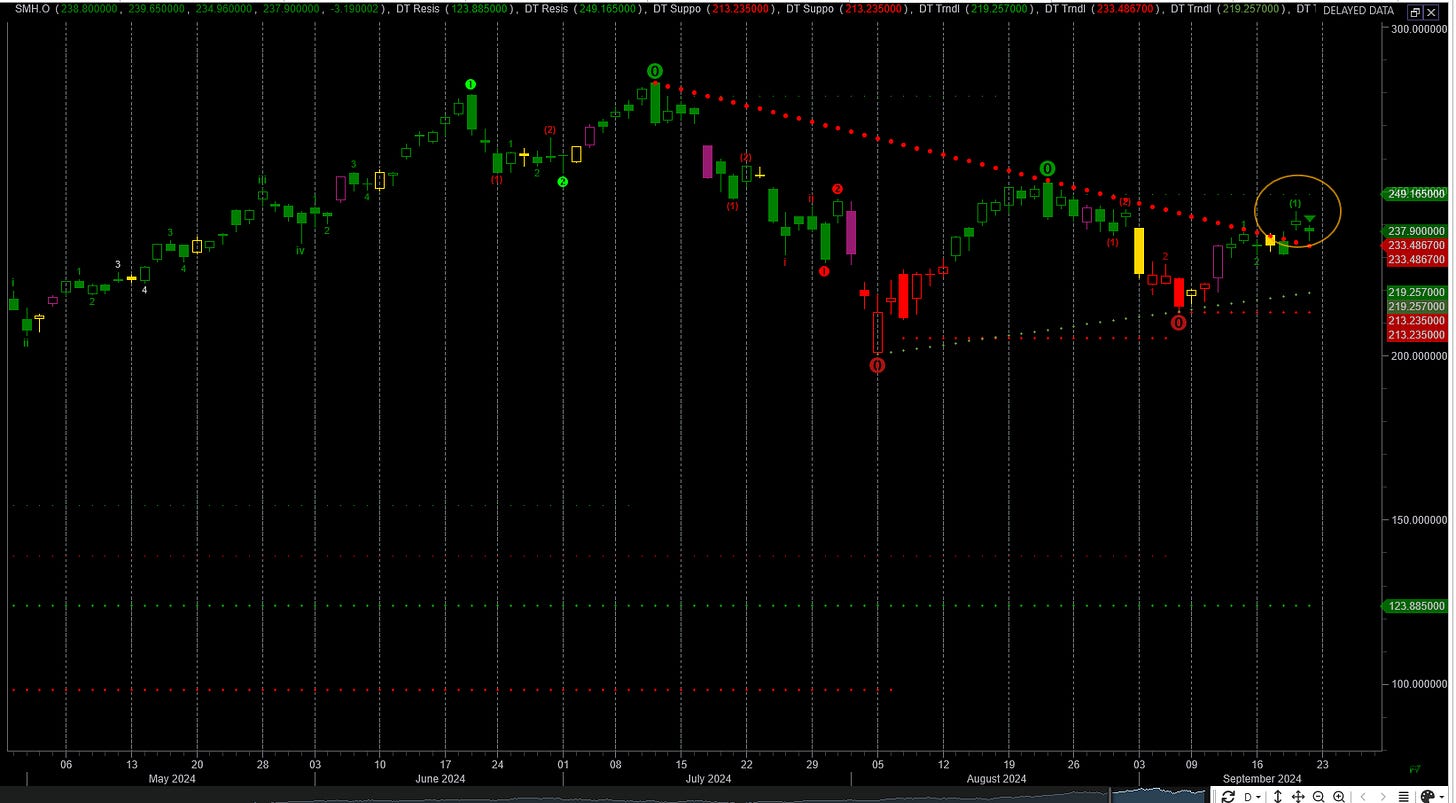Click the August 2024 time axis label
1456x803 pixels.
pyautogui.click(x=997, y=778)
